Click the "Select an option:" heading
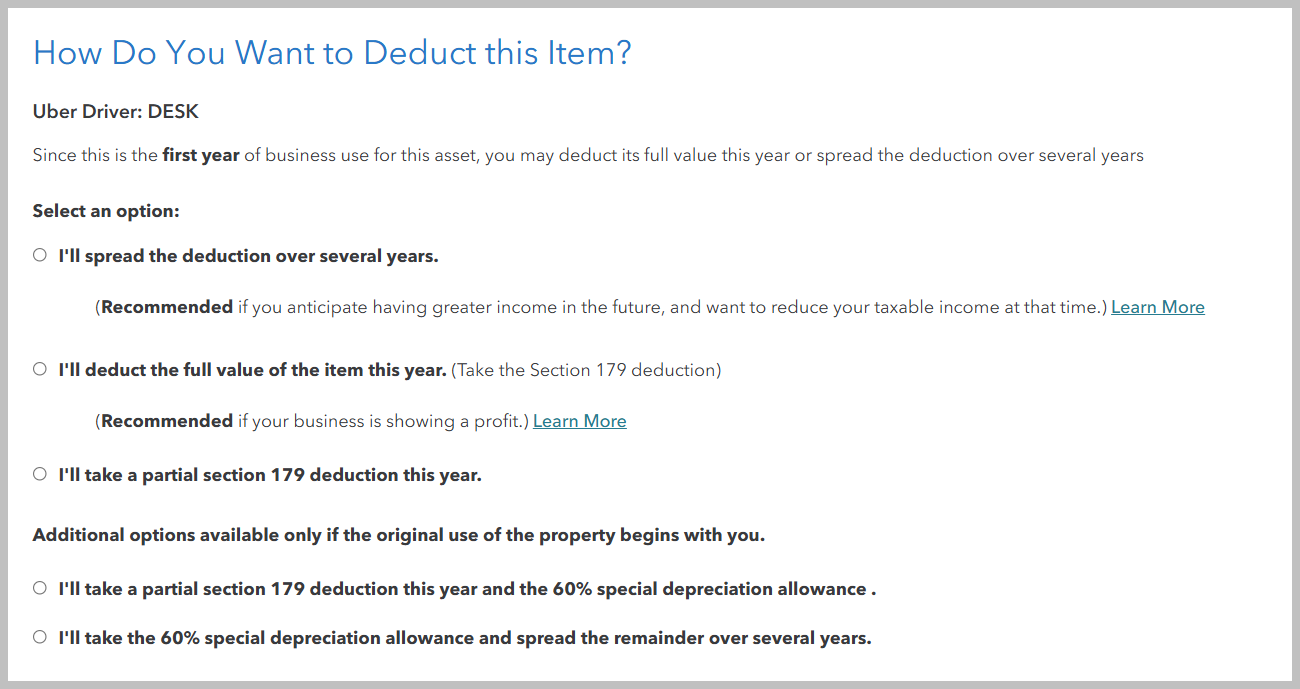This screenshot has width=1300, height=689. (x=106, y=211)
